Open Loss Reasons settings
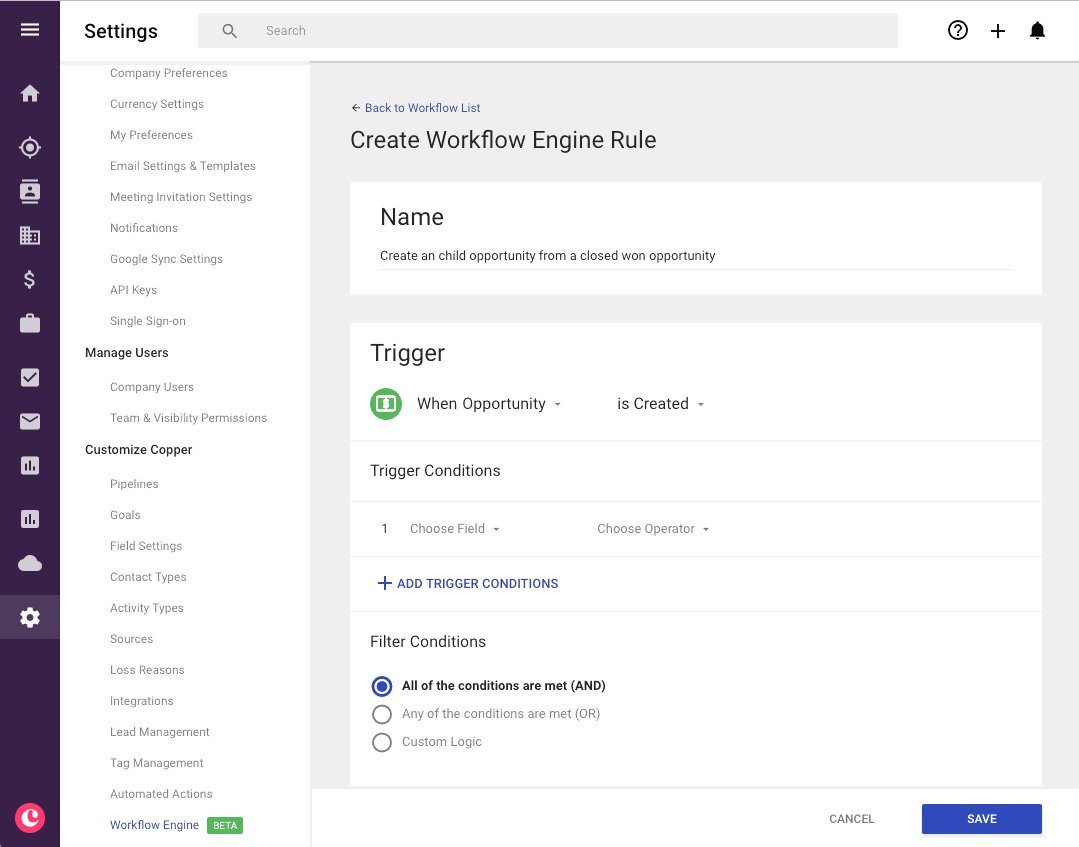The image size is (1079, 847). [147, 669]
